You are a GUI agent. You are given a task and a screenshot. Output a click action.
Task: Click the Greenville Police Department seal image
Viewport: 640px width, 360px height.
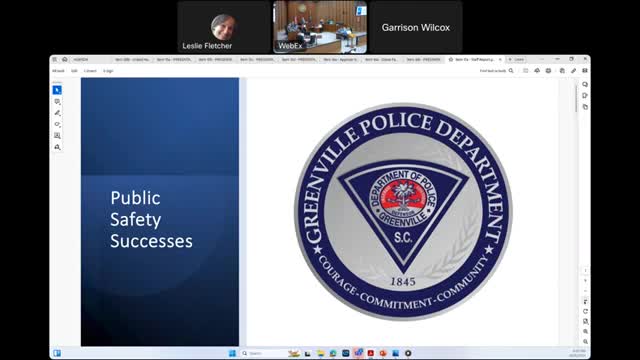click(x=403, y=212)
